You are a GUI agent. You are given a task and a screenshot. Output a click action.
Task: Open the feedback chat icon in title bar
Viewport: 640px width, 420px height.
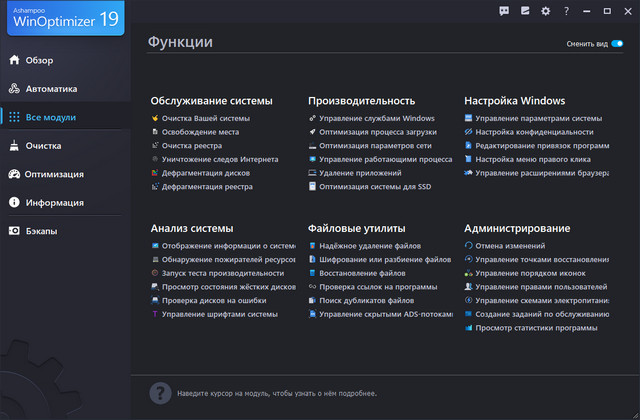(504, 11)
